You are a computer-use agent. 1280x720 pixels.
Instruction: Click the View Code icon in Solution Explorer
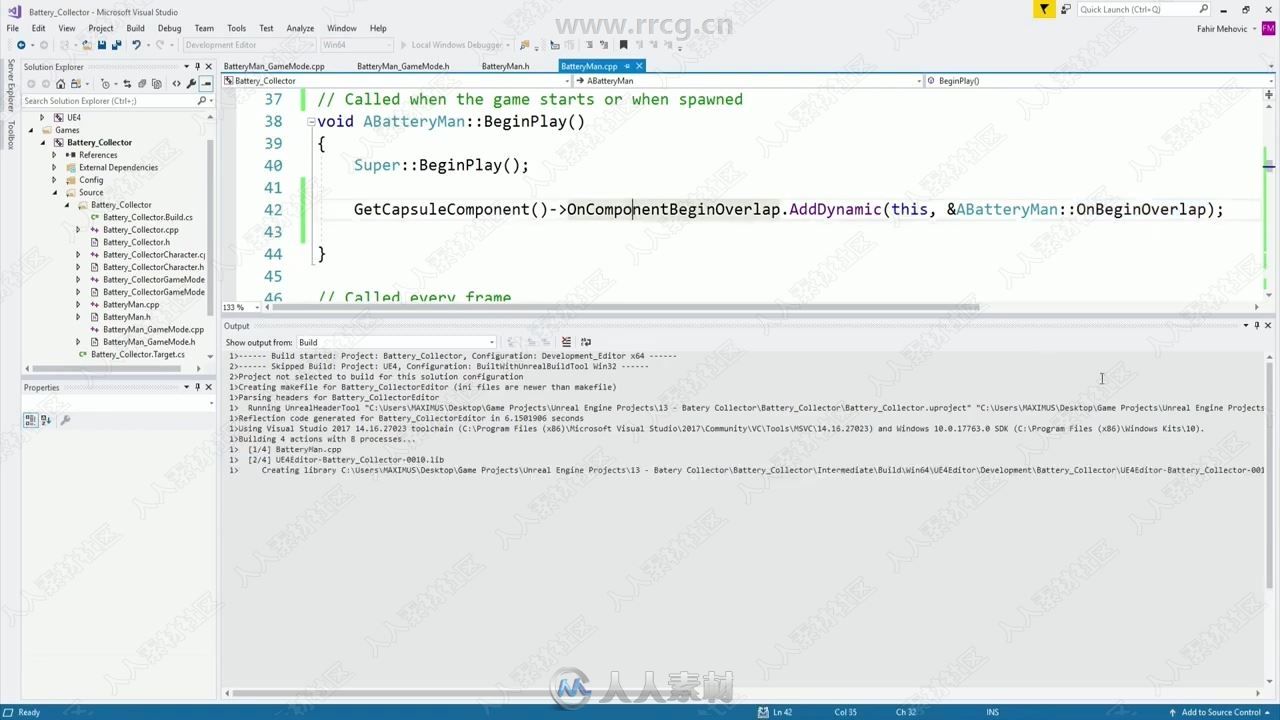coord(177,84)
